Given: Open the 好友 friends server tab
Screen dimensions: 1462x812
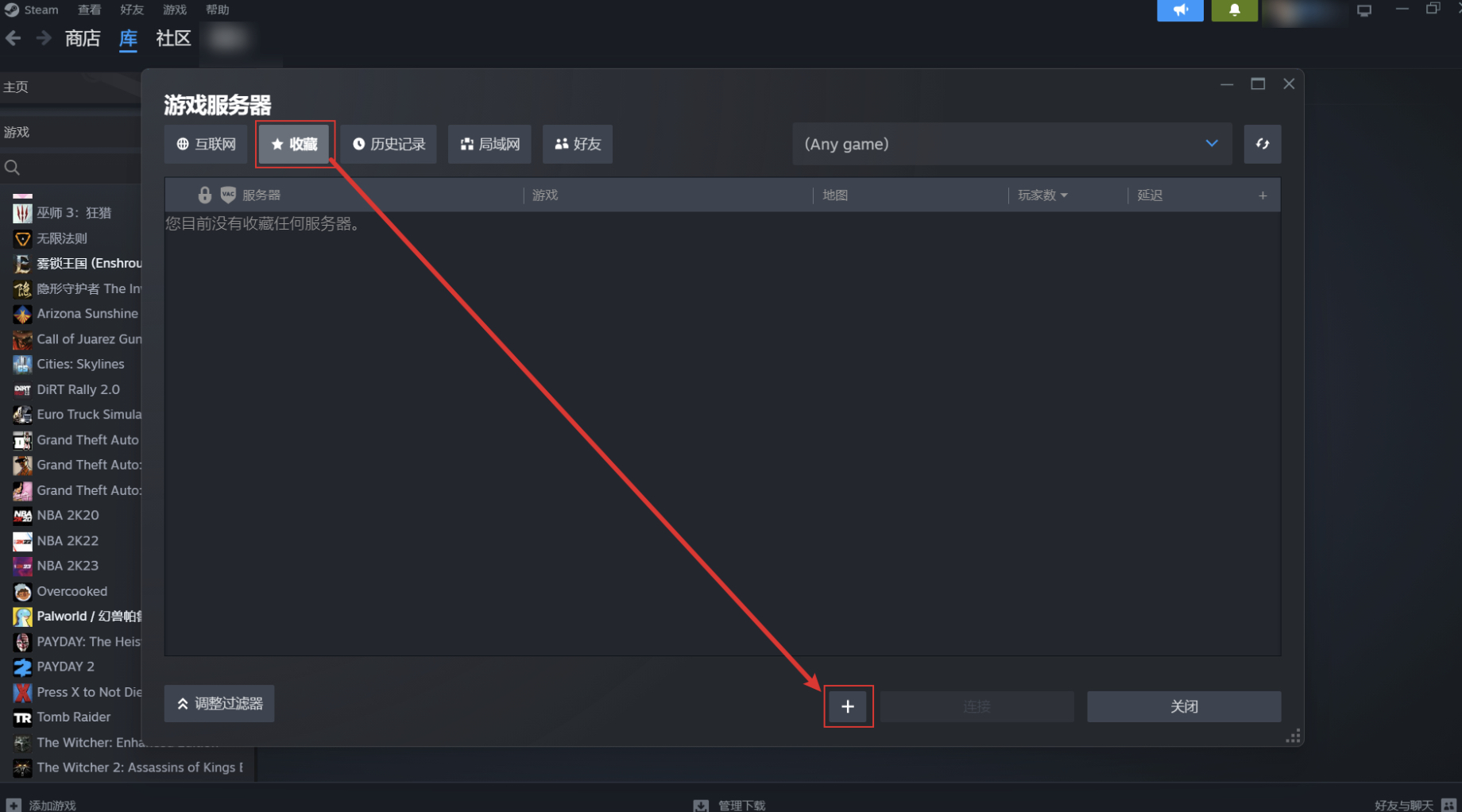Looking at the screenshot, I should [x=578, y=144].
